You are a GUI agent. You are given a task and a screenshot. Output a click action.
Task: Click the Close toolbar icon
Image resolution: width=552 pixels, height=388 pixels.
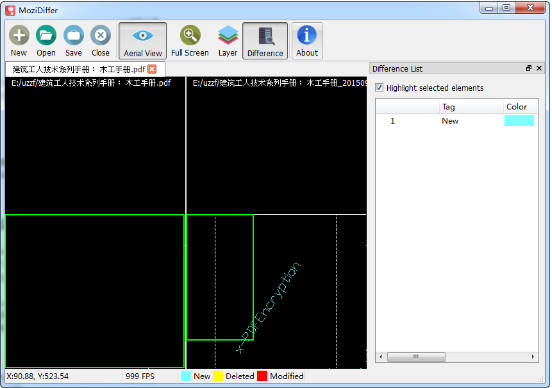click(101, 41)
